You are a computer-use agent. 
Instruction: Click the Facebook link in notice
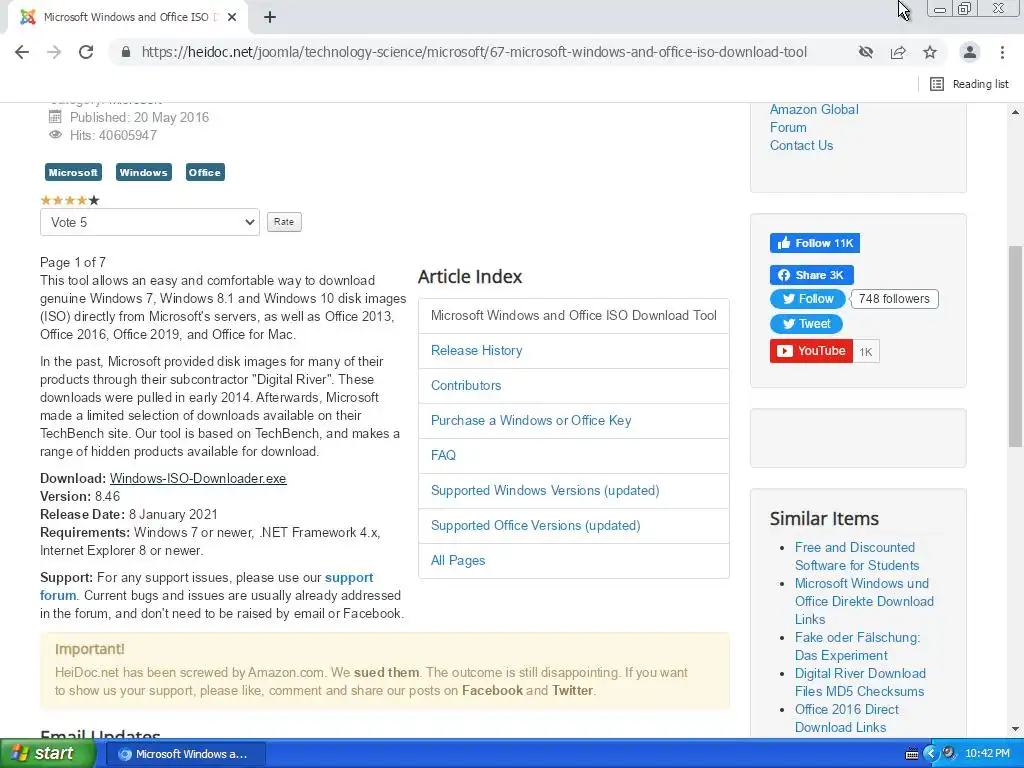[x=492, y=690]
